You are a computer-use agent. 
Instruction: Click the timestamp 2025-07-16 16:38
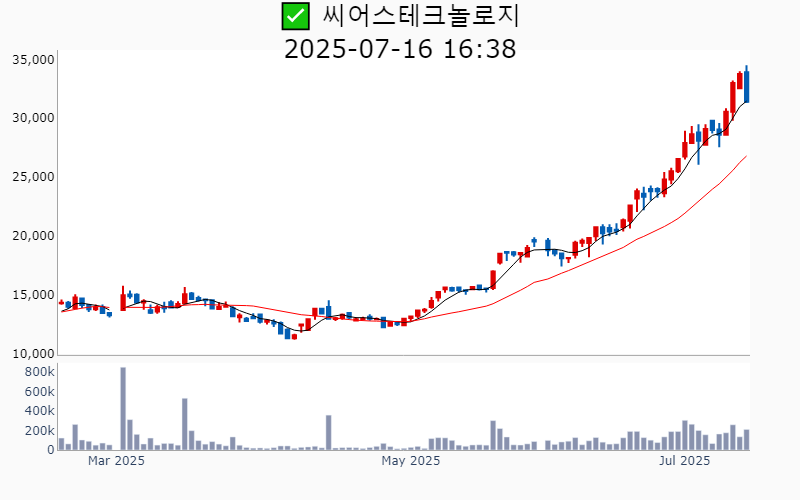point(400,49)
